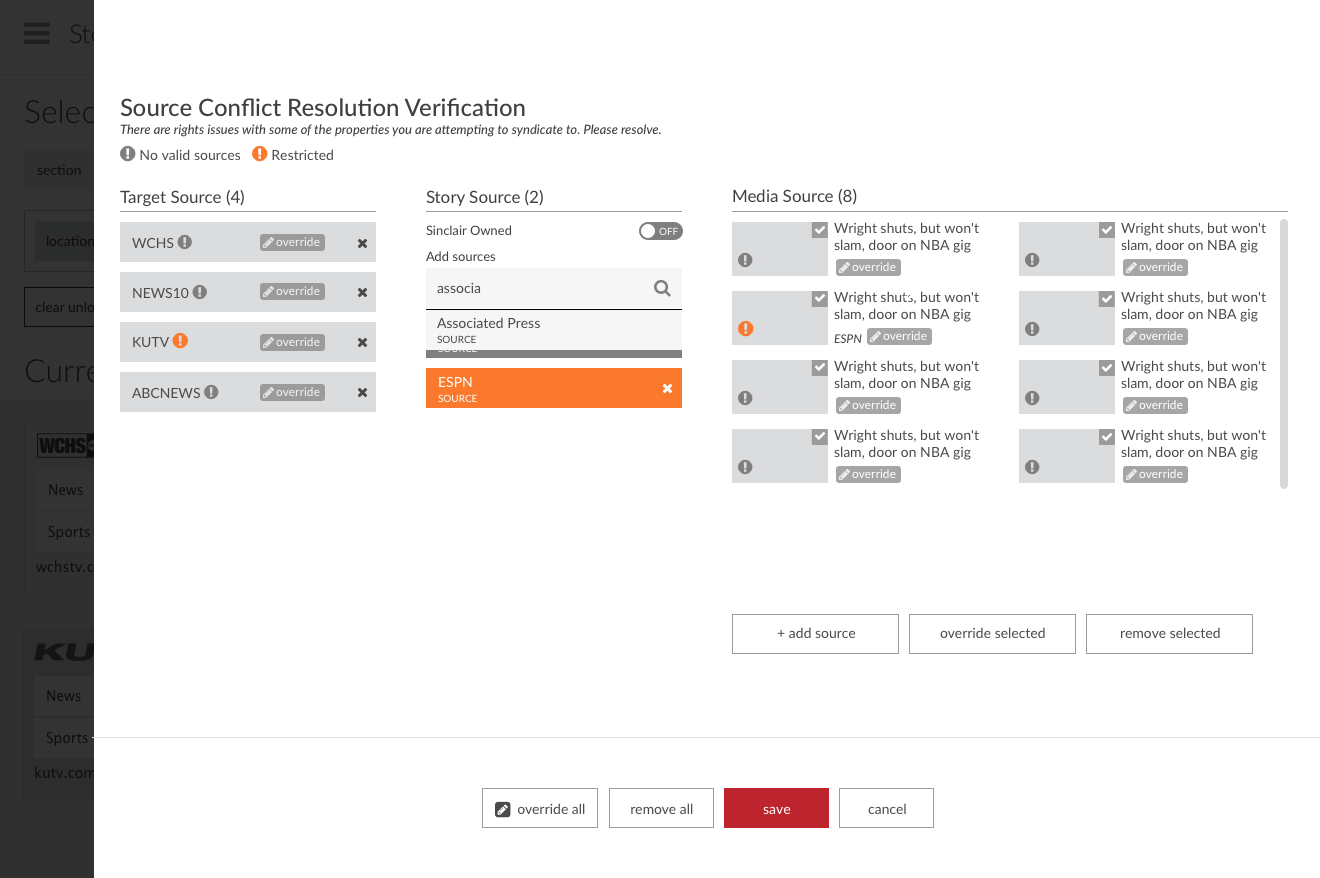Uncheck third media item in right column

point(1107,368)
